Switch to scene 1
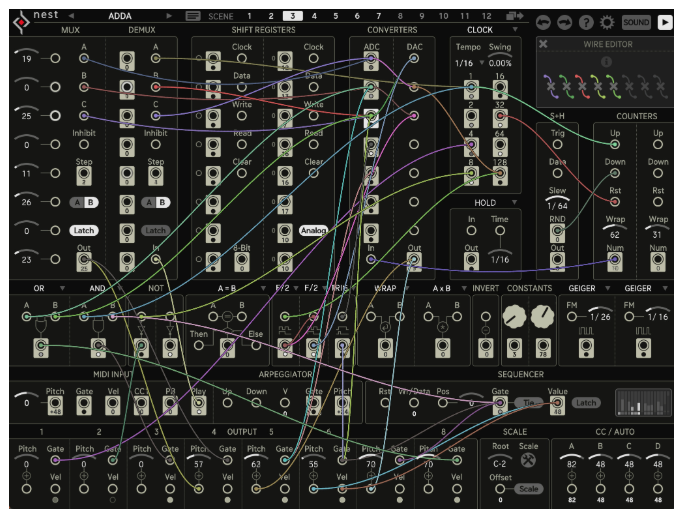Image resolution: width=684 pixels, height=514 pixels. point(250,16)
